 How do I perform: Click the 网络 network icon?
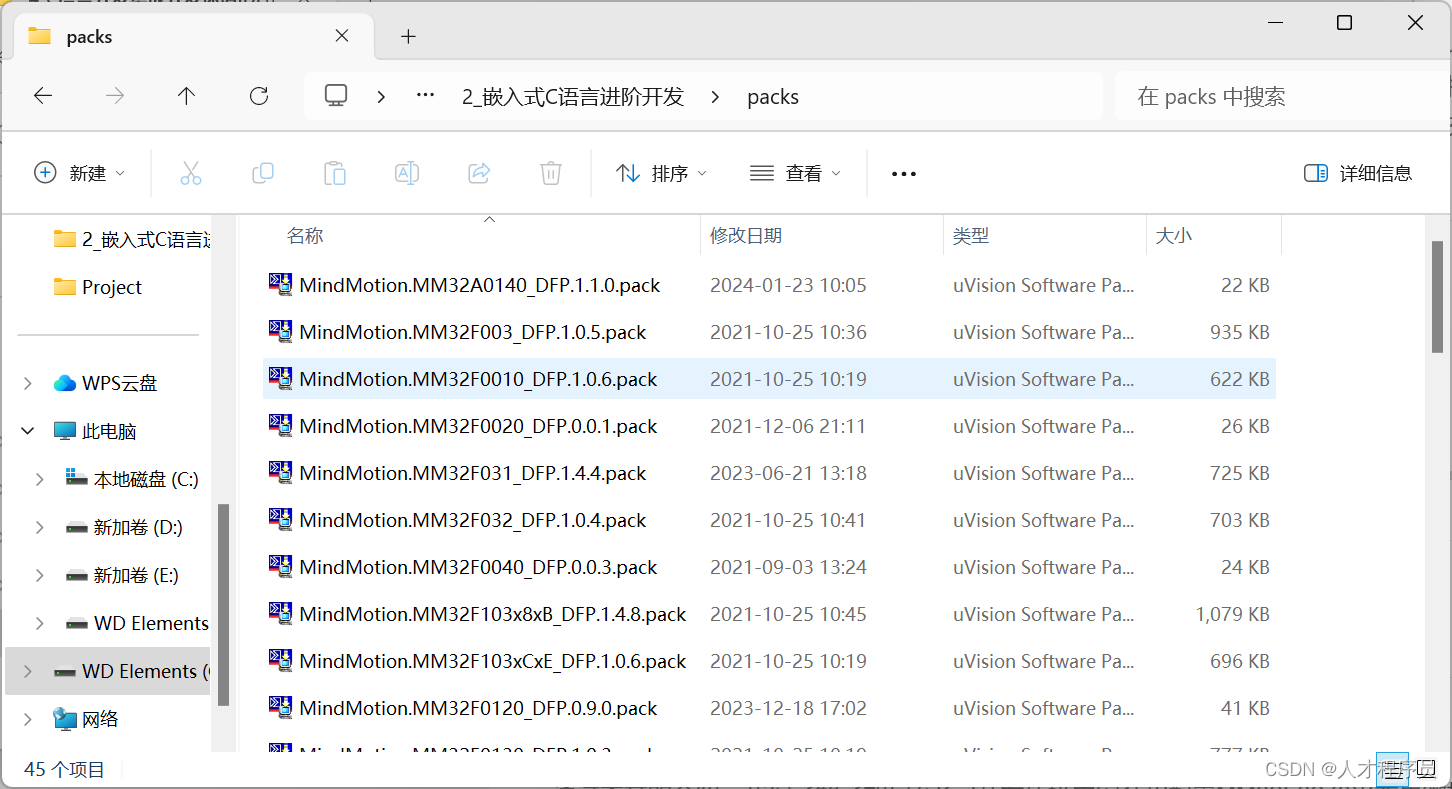point(65,719)
